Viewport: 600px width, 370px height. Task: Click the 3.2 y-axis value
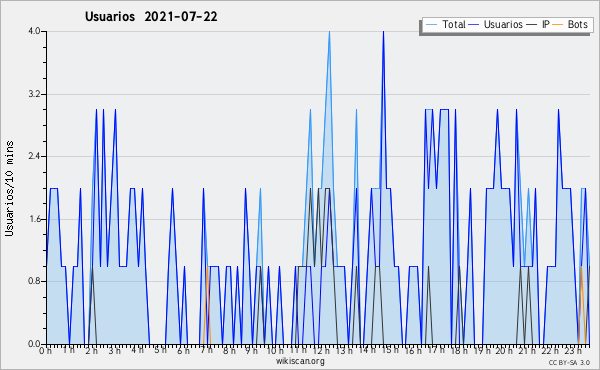click(x=34, y=94)
